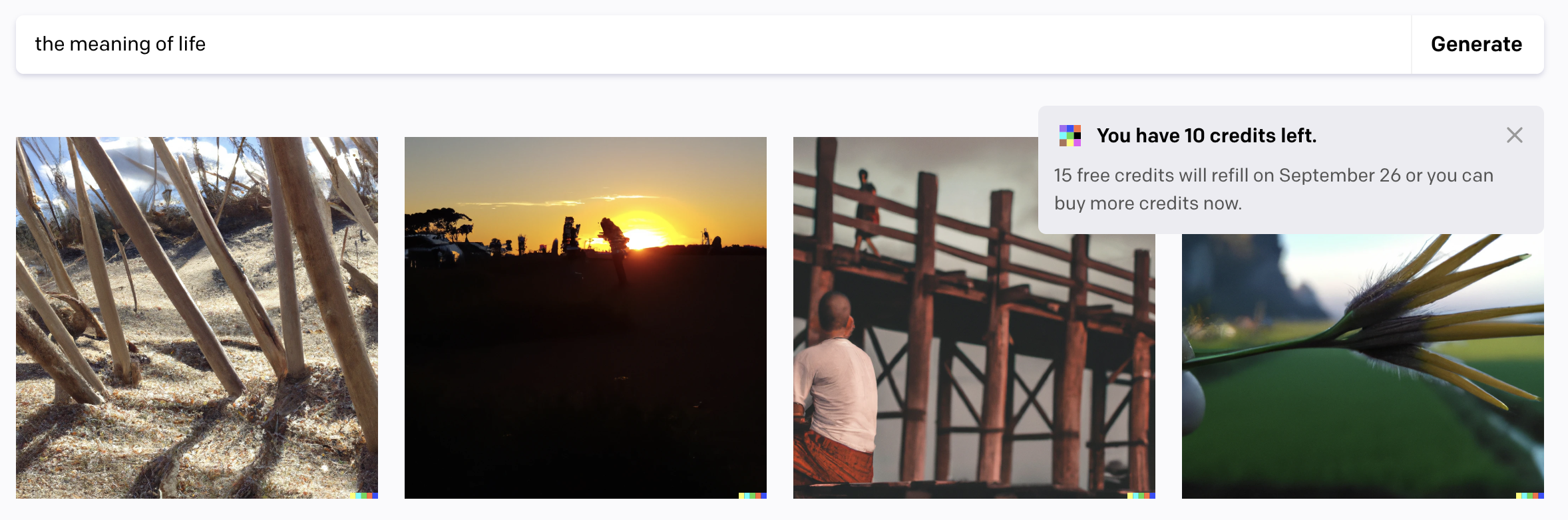This screenshot has height=520, width=1568.
Task: Click the prompt text "the meaning of life"
Action: [120, 44]
